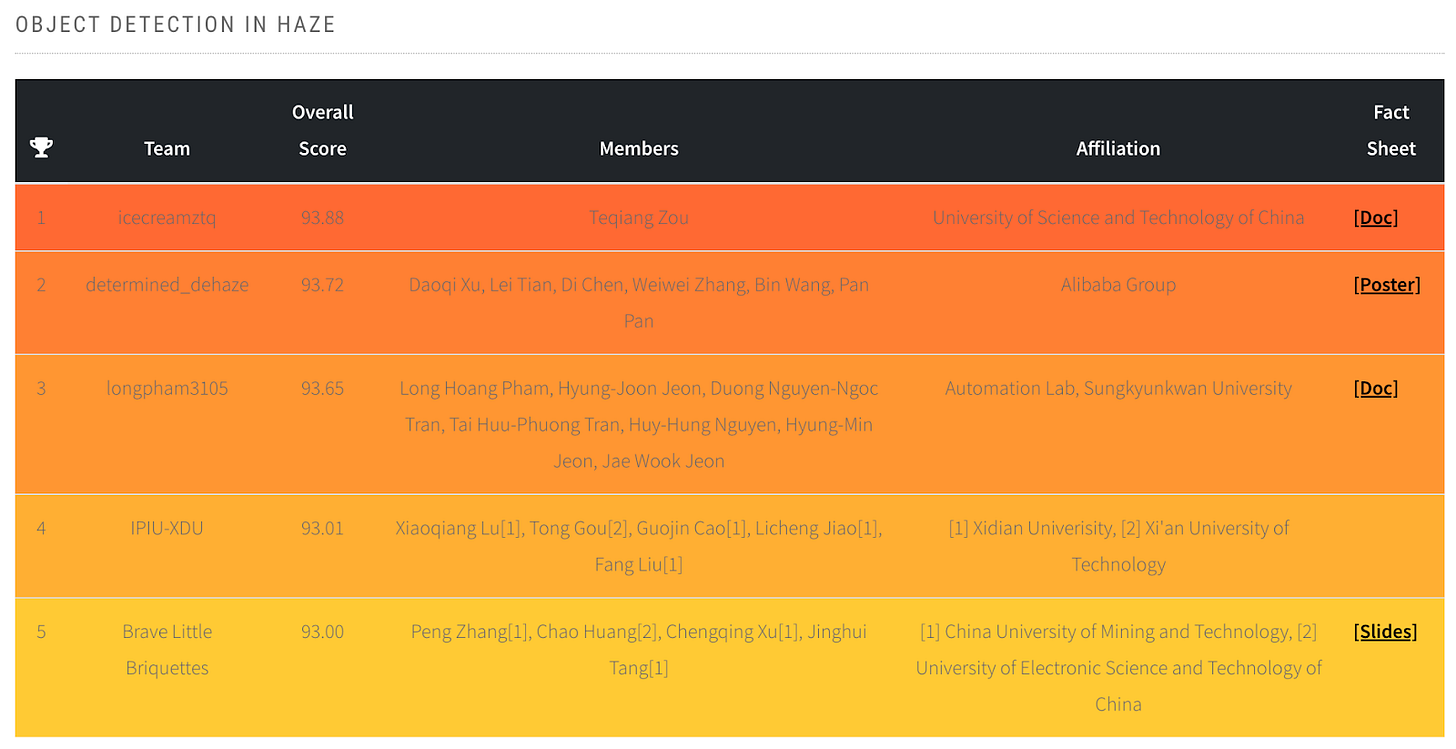Open the [Poster] link for determined_dehaze
The height and width of the screenshot is (749, 1456).
click(1387, 284)
